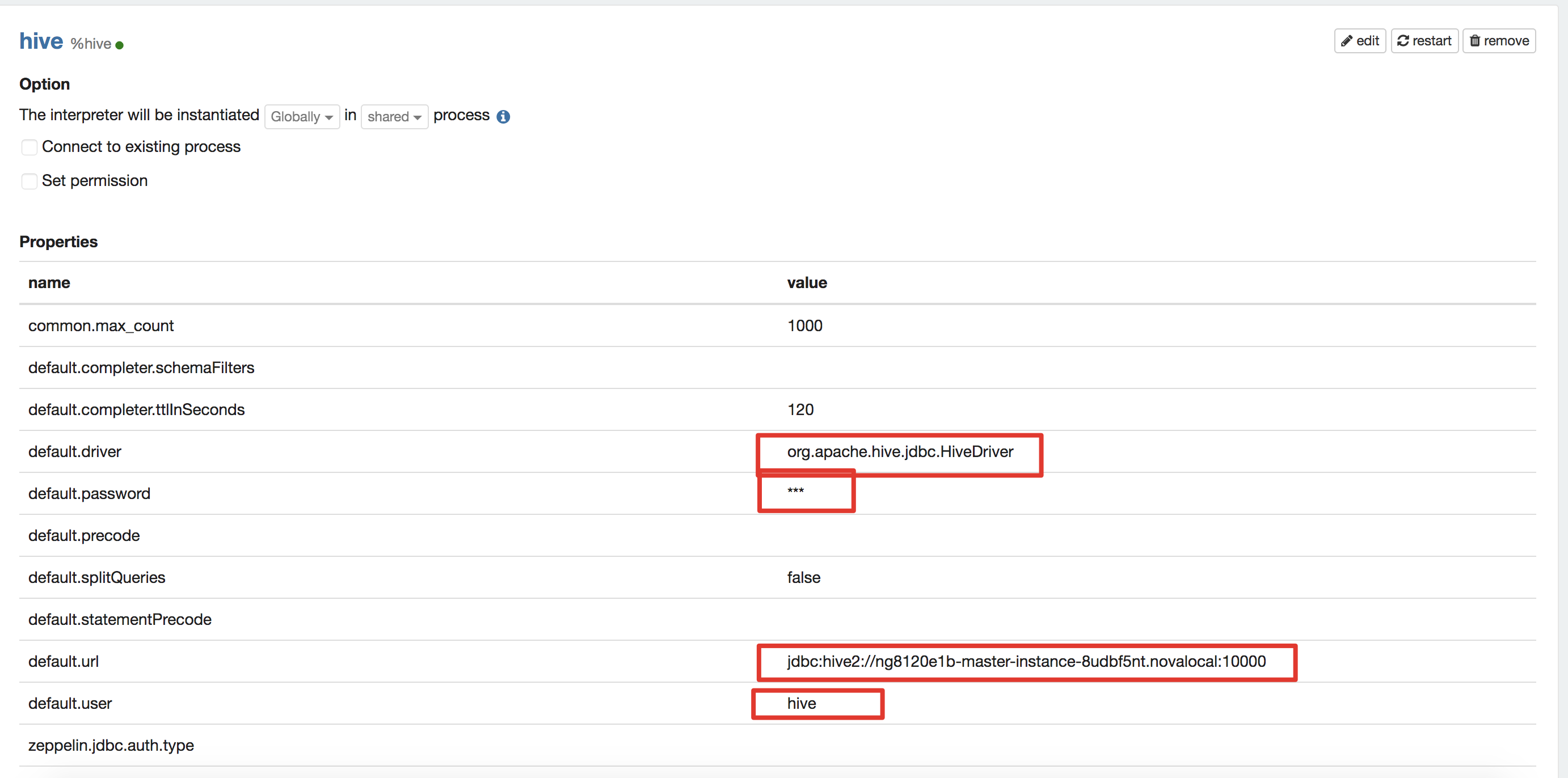Click the value 1000
Screen dimensions: 1568x778
(804, 325)
